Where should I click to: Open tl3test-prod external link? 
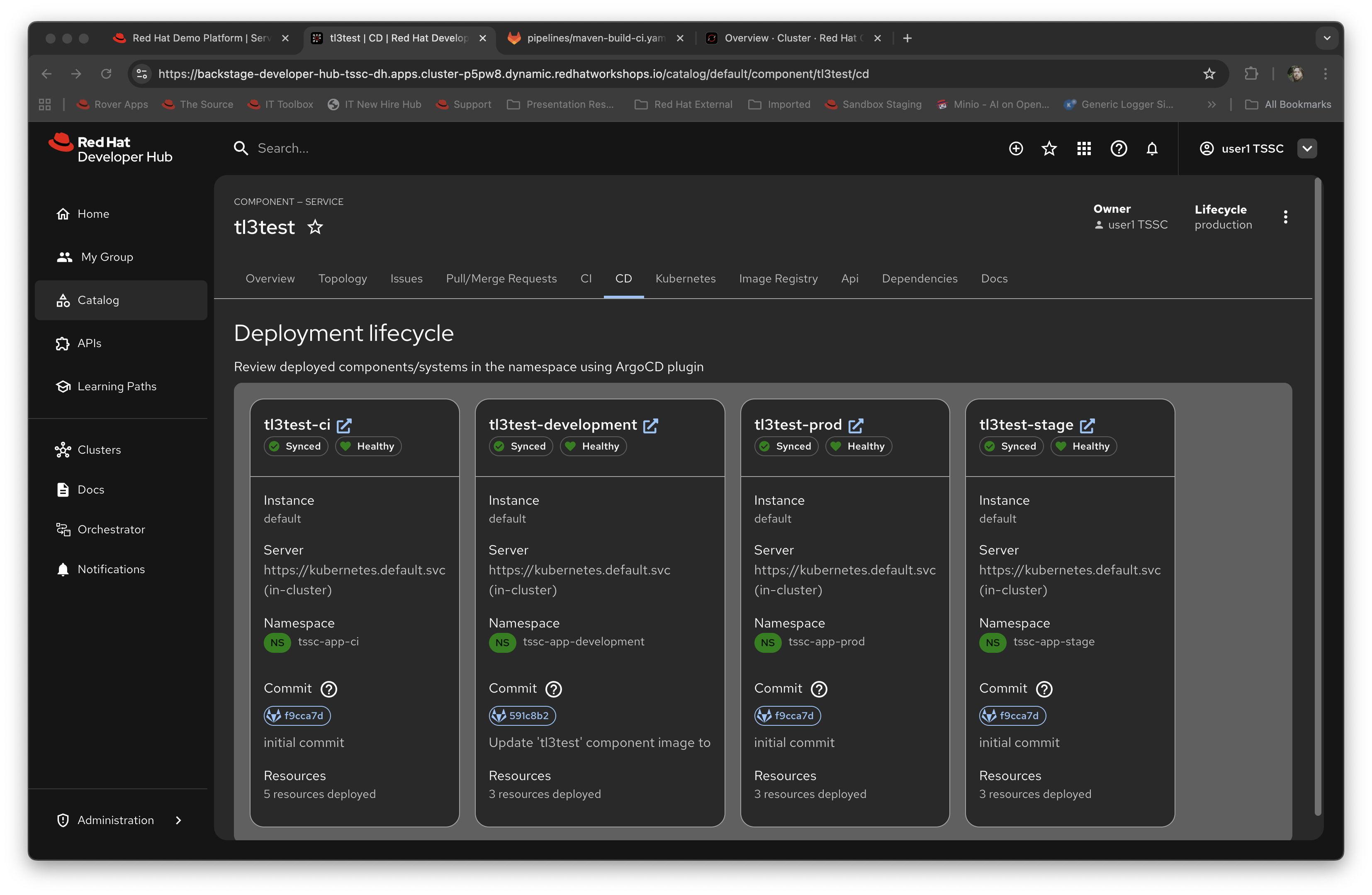856,426
